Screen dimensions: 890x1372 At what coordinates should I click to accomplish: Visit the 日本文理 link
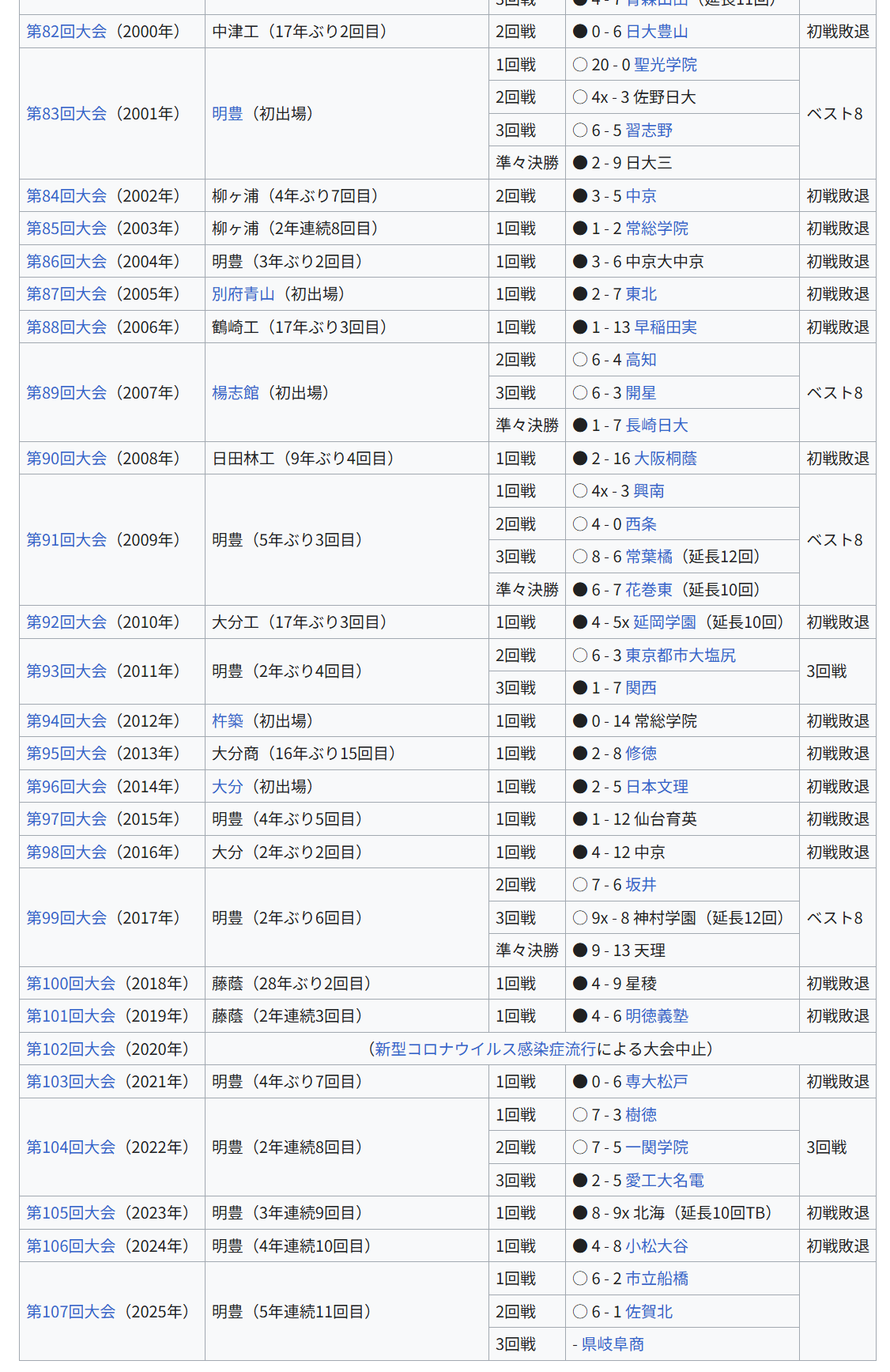(x=657, y=787)
